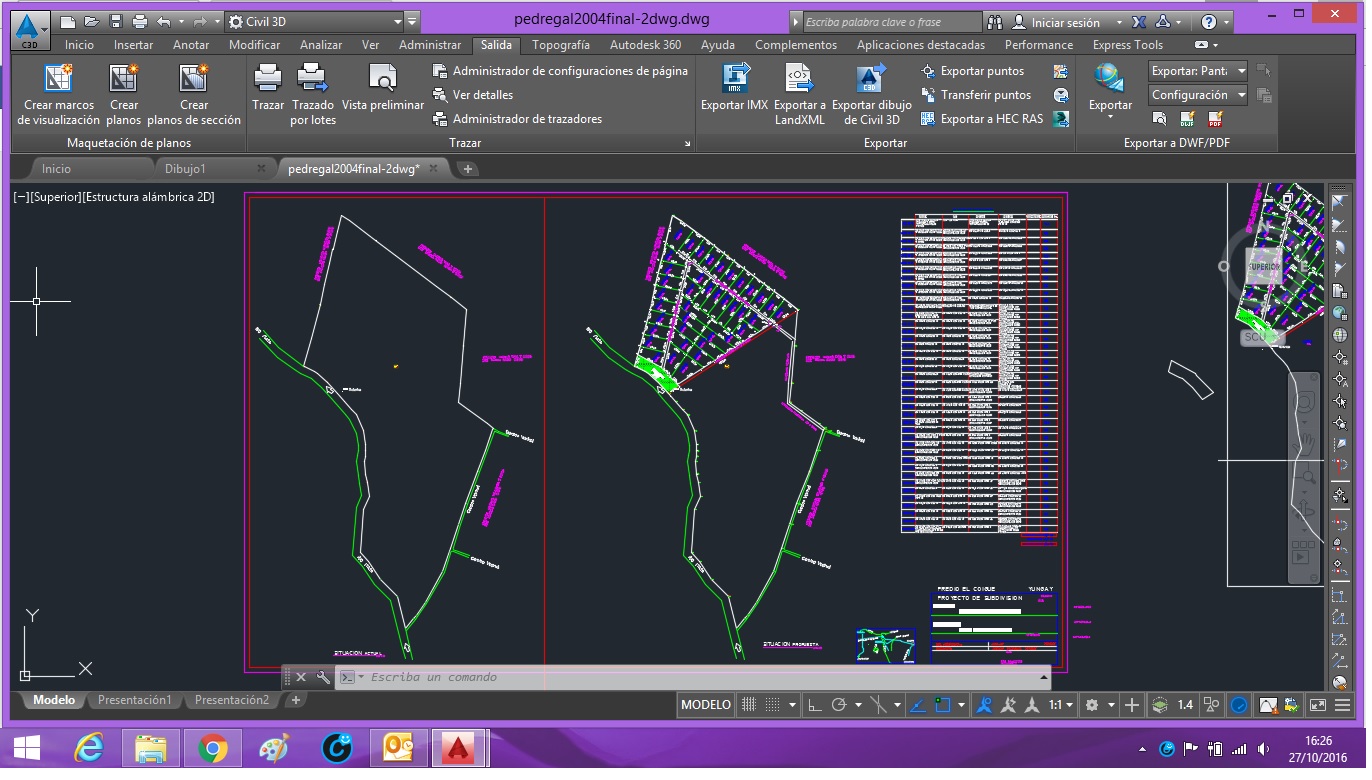Click the Open file folder icon in quick access toolbar
This screenshot has width=1372, height=780.
tap(92, 21)
